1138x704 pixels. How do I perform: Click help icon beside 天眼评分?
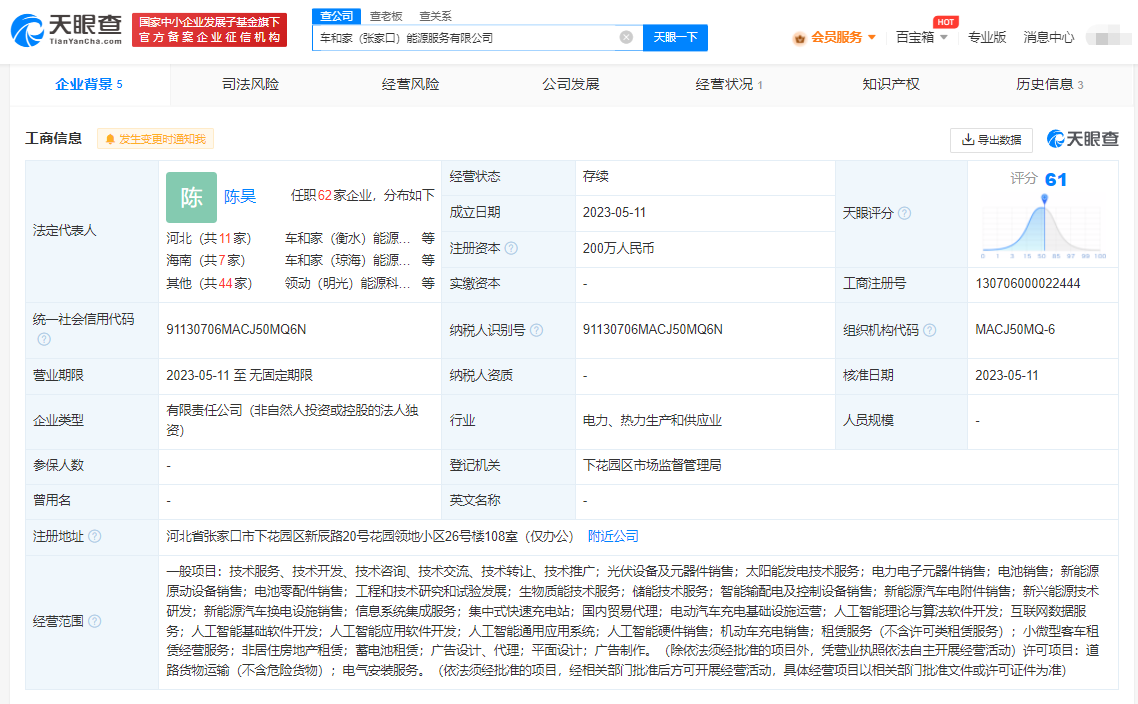coord(904,213)
